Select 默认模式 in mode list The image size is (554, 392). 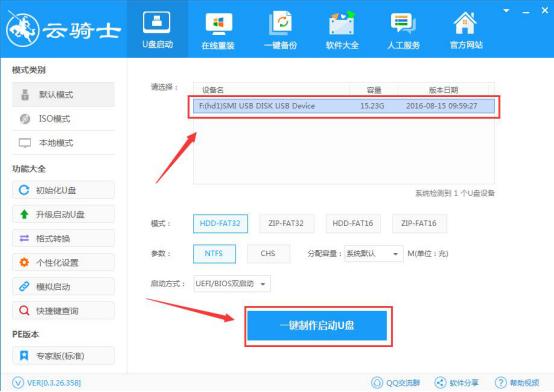click(64, 94)
